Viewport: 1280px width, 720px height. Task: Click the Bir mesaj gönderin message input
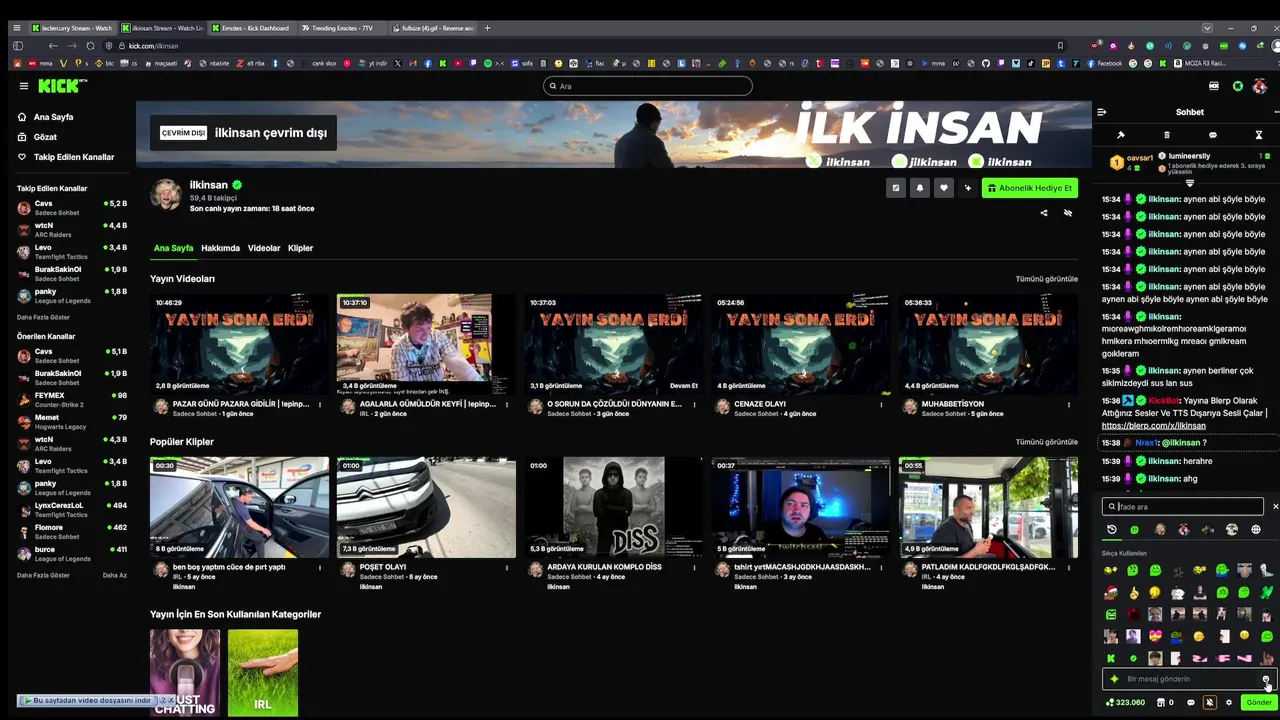(1190, 679)
